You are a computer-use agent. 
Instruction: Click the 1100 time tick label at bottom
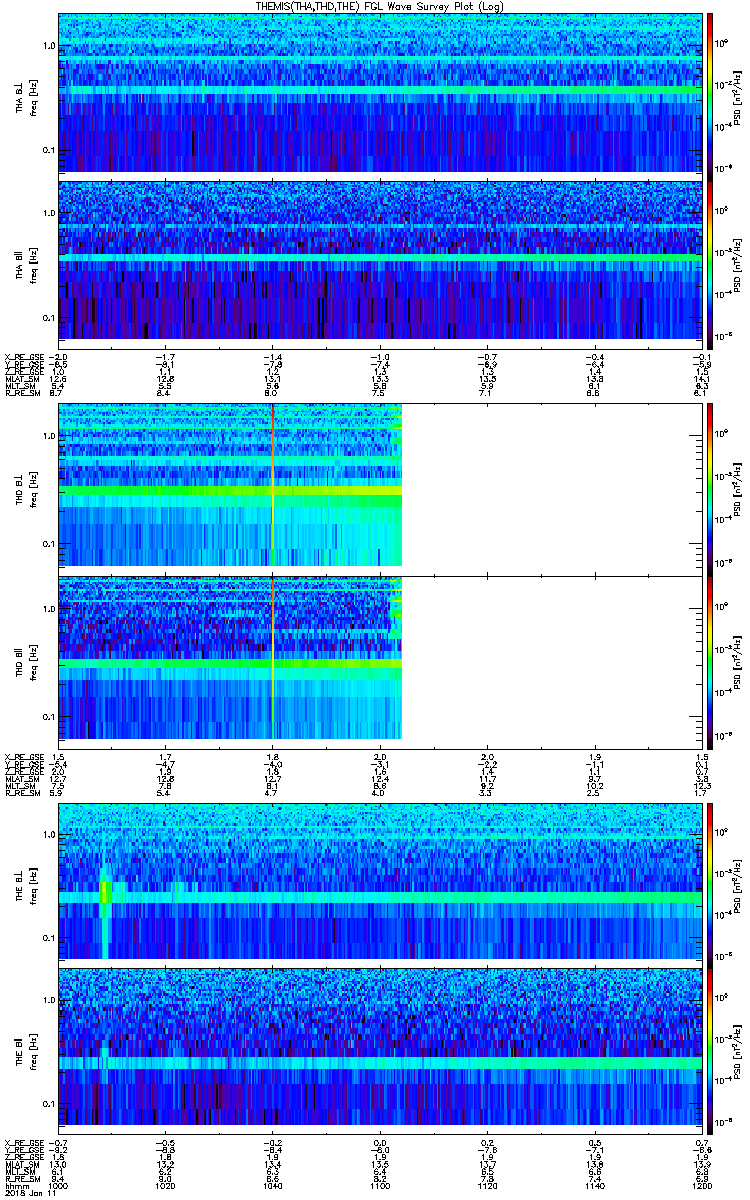(380, 1187)
